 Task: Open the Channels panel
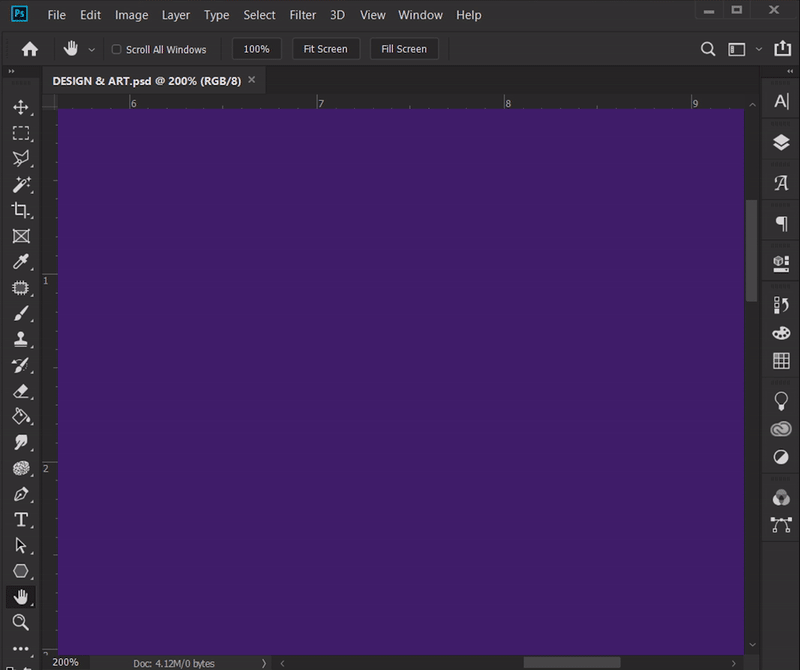tap(781, 498)
